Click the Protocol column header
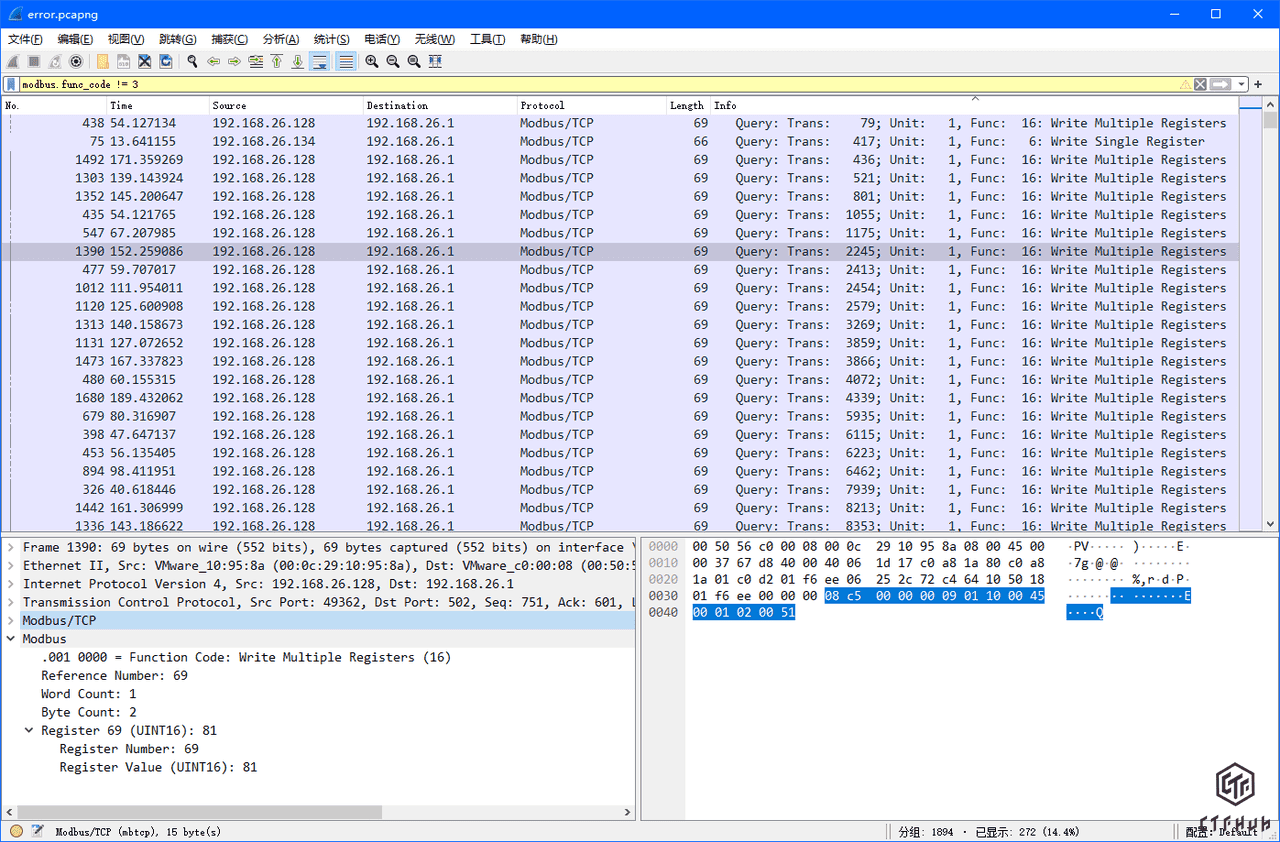The height and width of the screenshot is (842, 1280). [543, 105]
